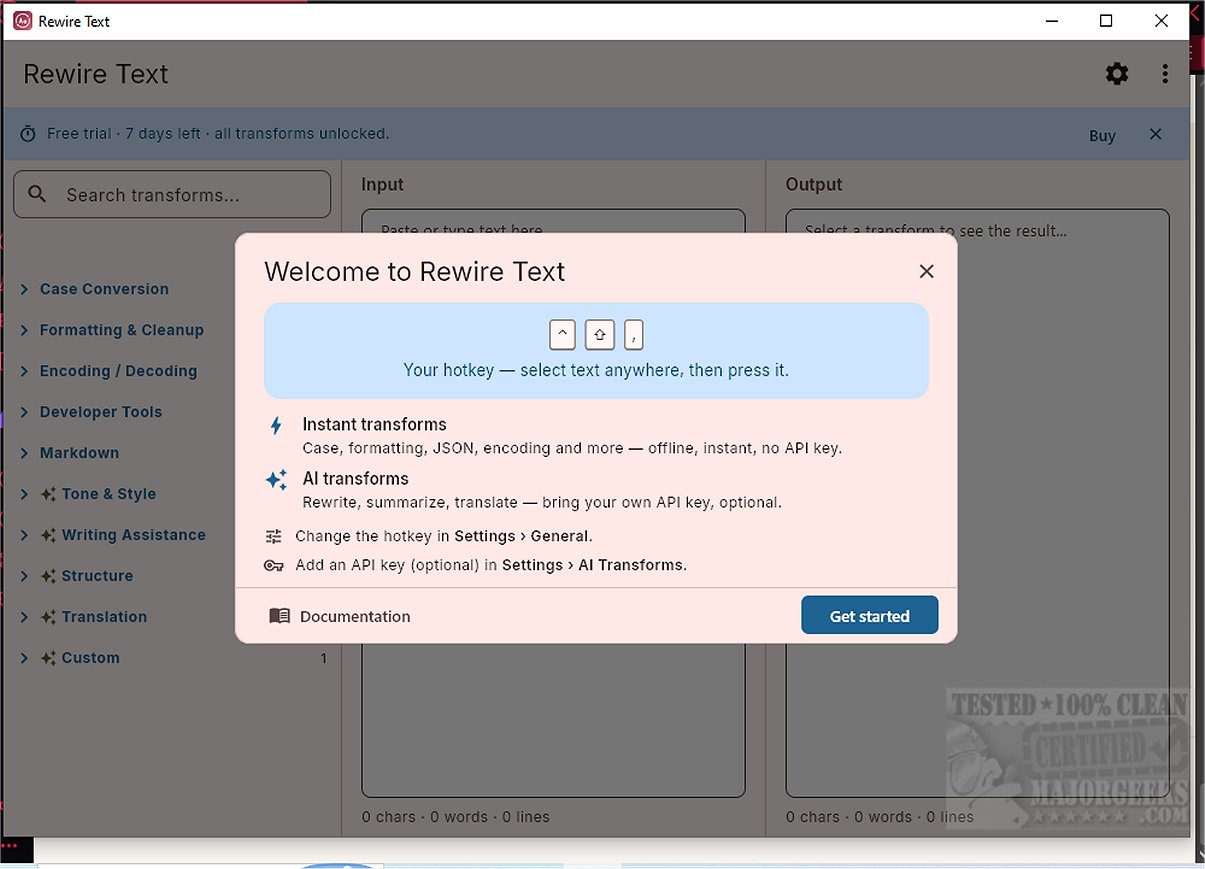Click the Rewire Text app icon in title bar
The width and height of the screenshot is (1205, 869).
[x=22, y=20]
